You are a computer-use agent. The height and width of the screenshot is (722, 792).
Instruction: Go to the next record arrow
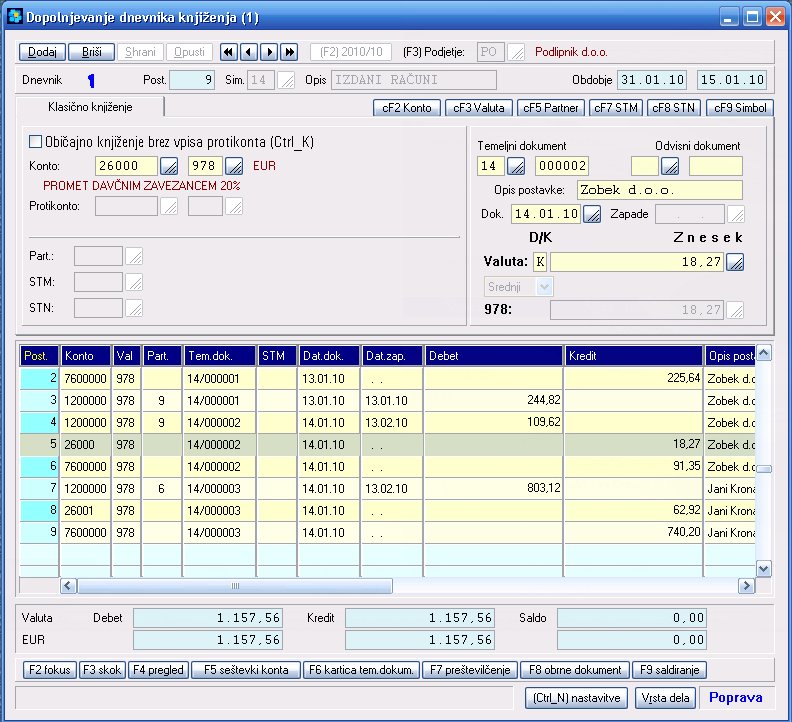[268, 52]
